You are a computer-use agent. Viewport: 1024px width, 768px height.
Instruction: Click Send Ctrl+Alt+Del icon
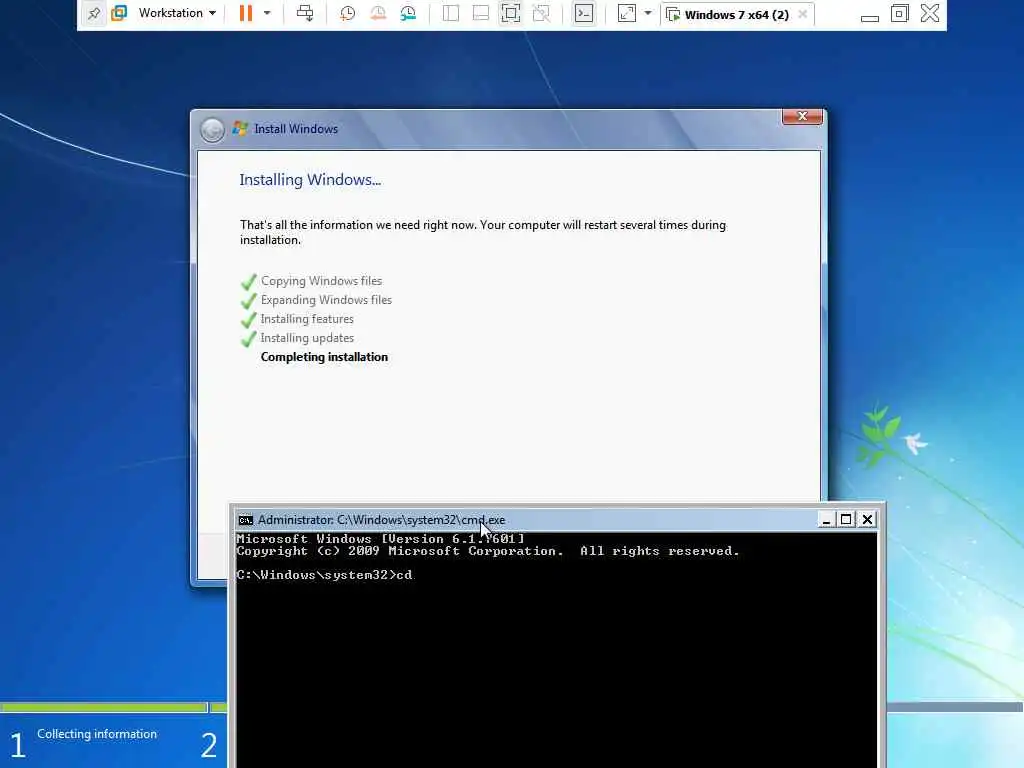pyautogui.click(x=305, y=13)
